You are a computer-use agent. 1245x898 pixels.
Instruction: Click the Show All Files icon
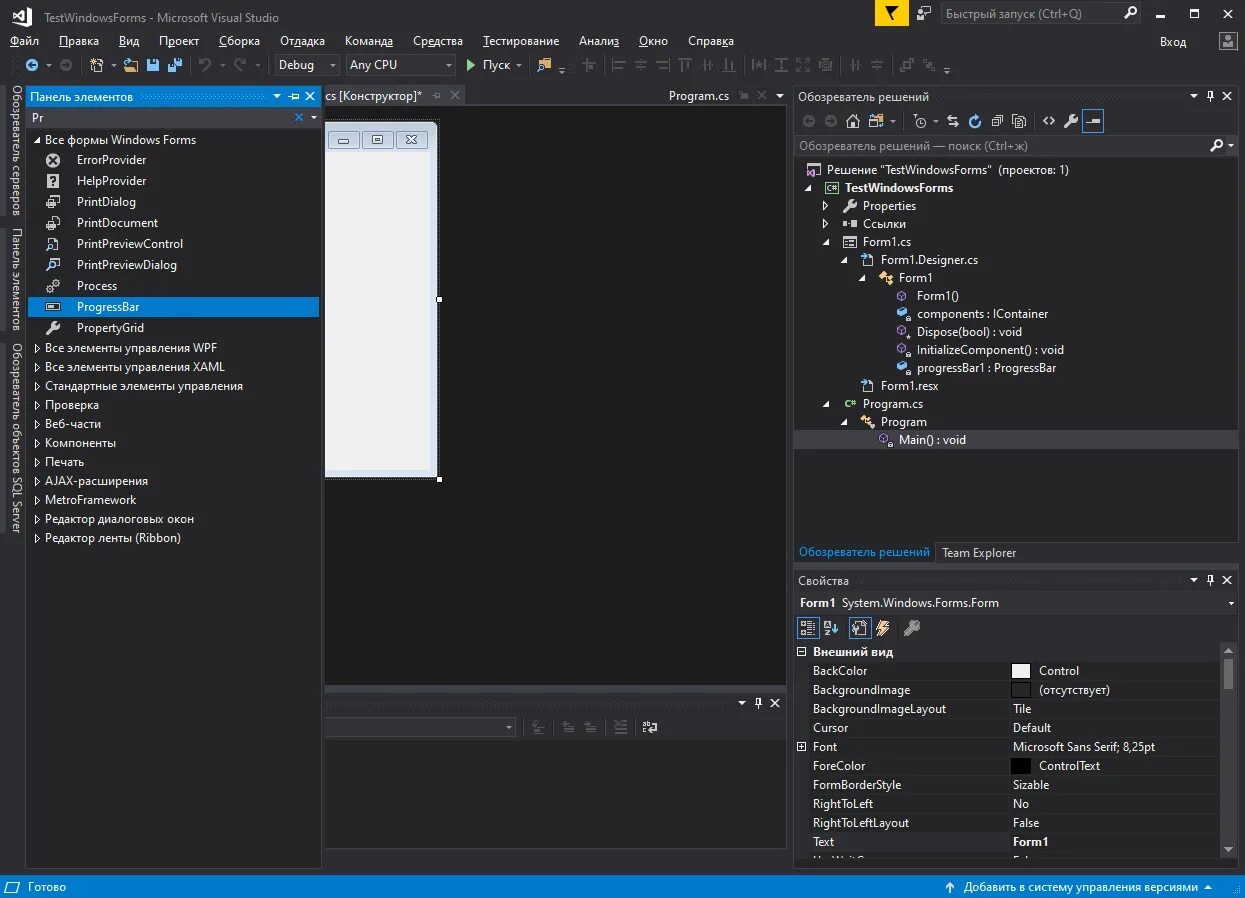click(1019, 121)
